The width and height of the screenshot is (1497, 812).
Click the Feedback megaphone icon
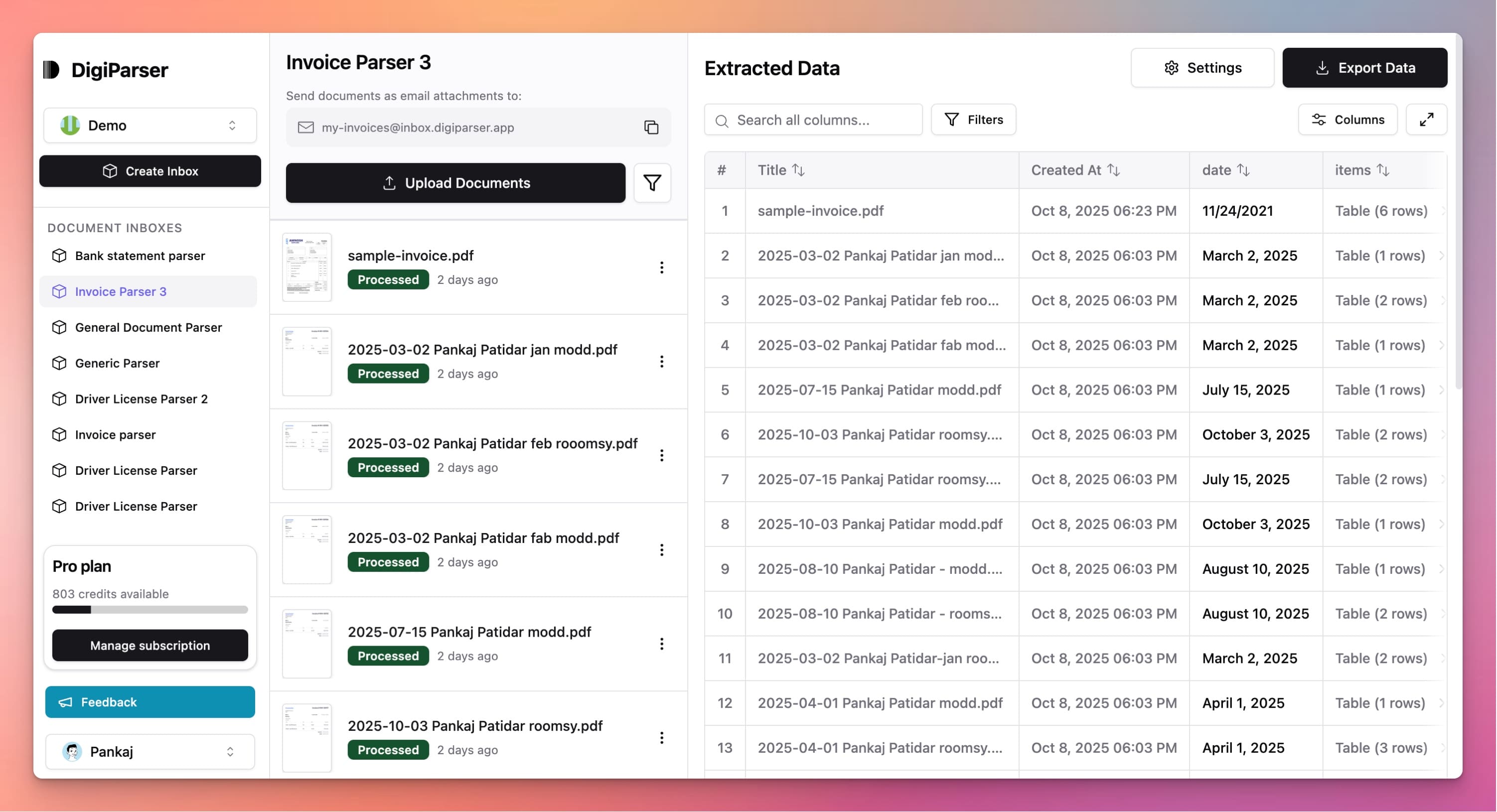[65, 701]
